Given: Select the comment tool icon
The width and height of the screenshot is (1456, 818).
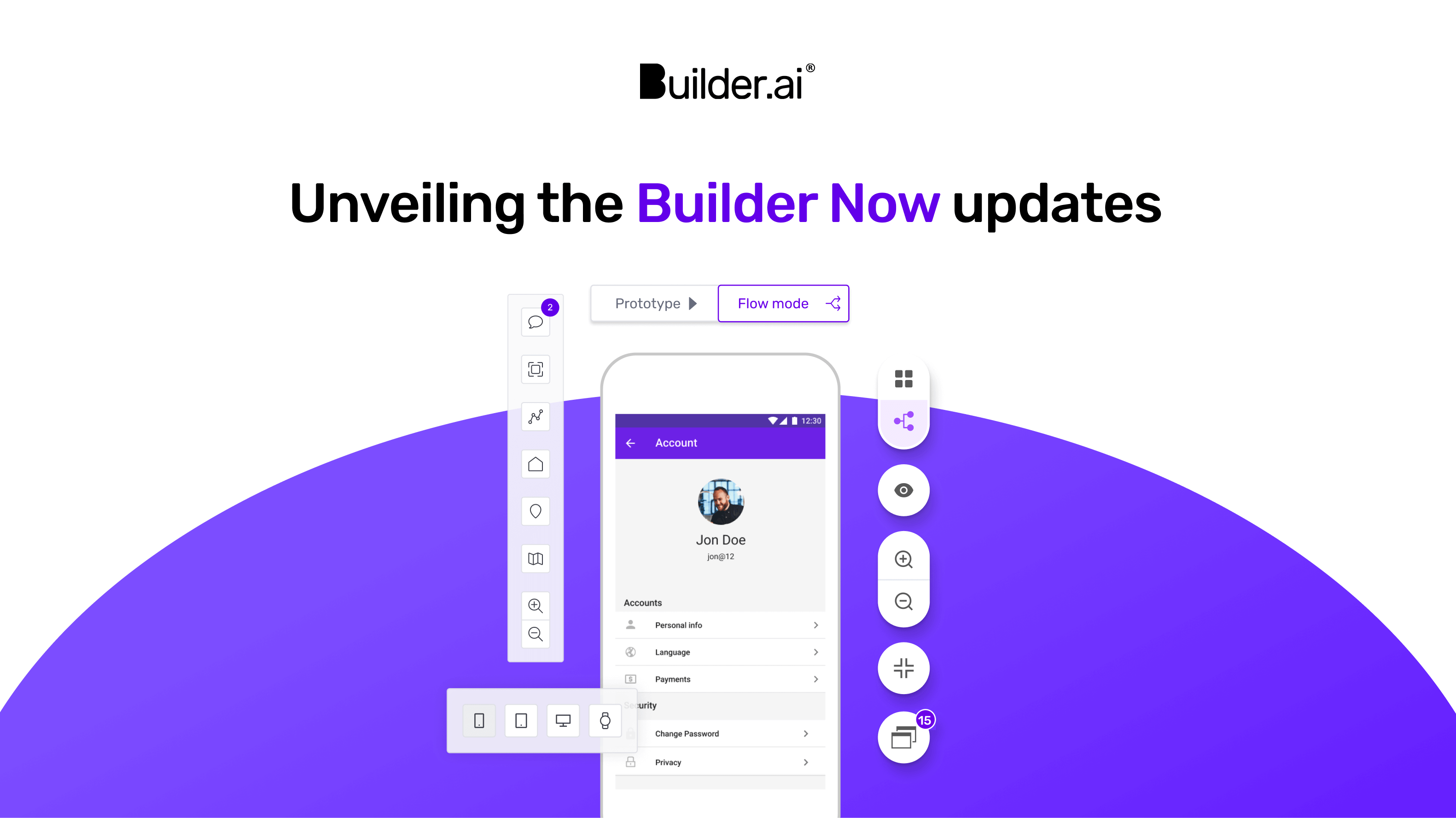Looking at the screenshot, I should (535, 322).
